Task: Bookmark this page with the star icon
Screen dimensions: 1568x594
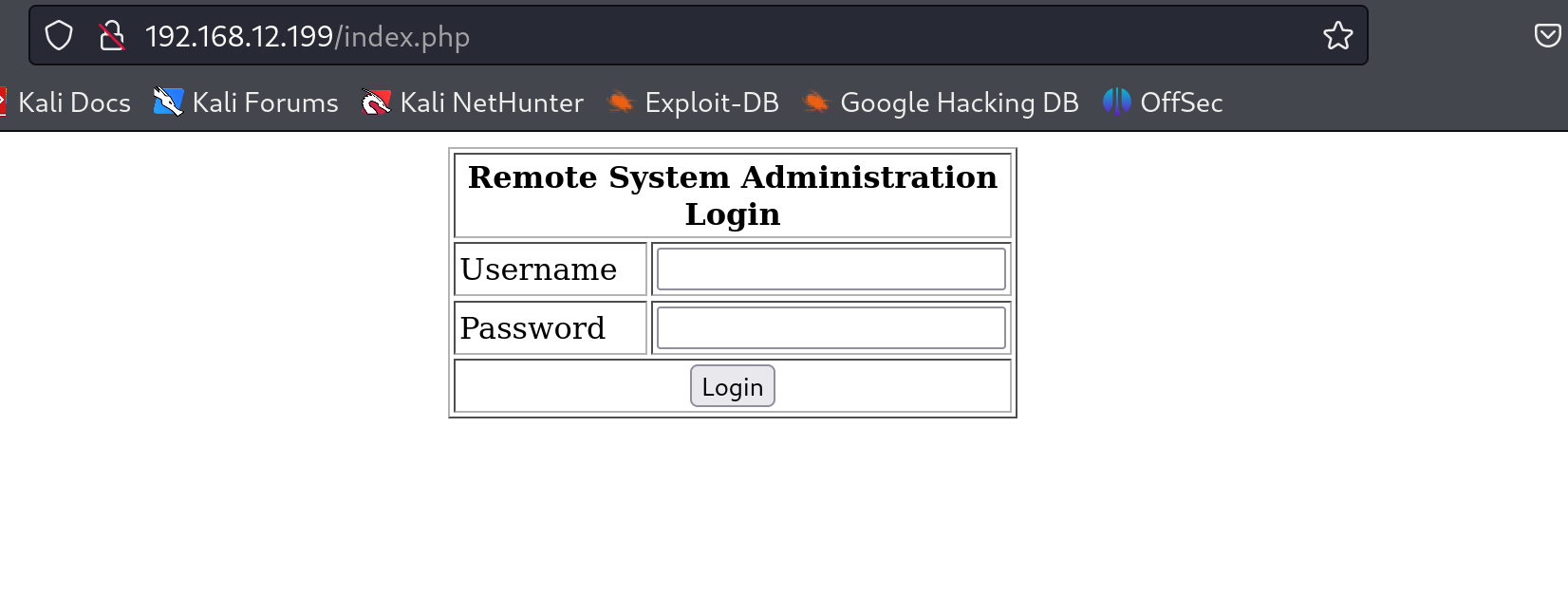Action: [1338, 36]
